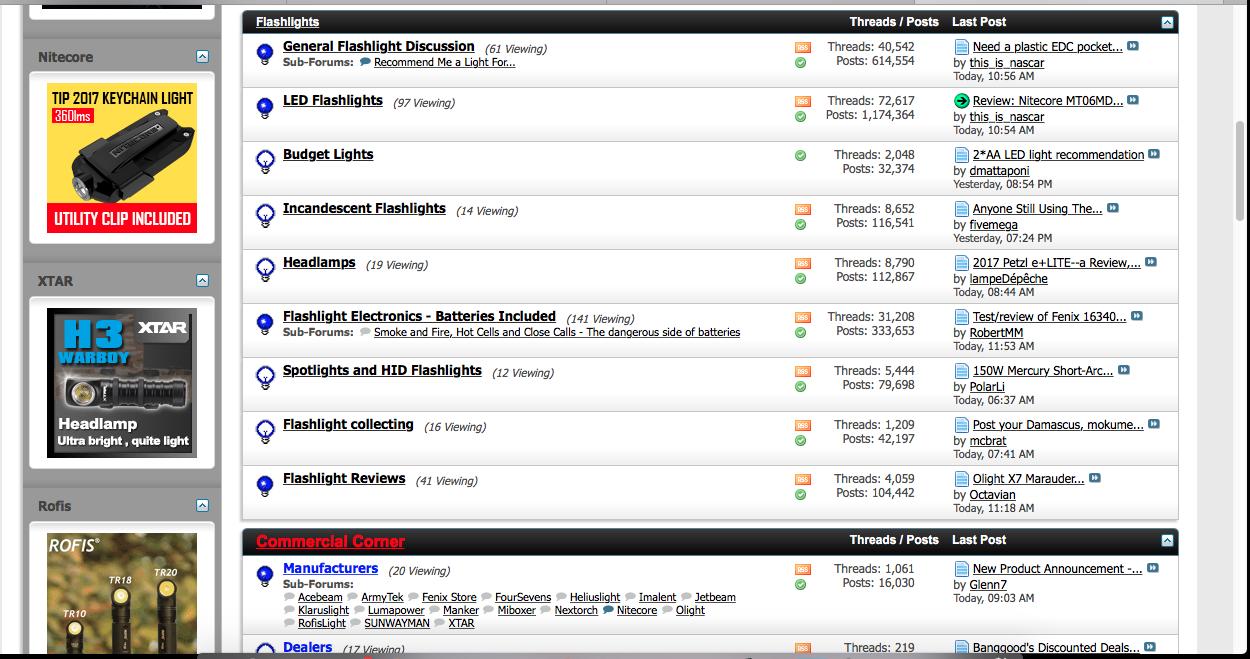View profile of user RobertMM

point(996,333)
